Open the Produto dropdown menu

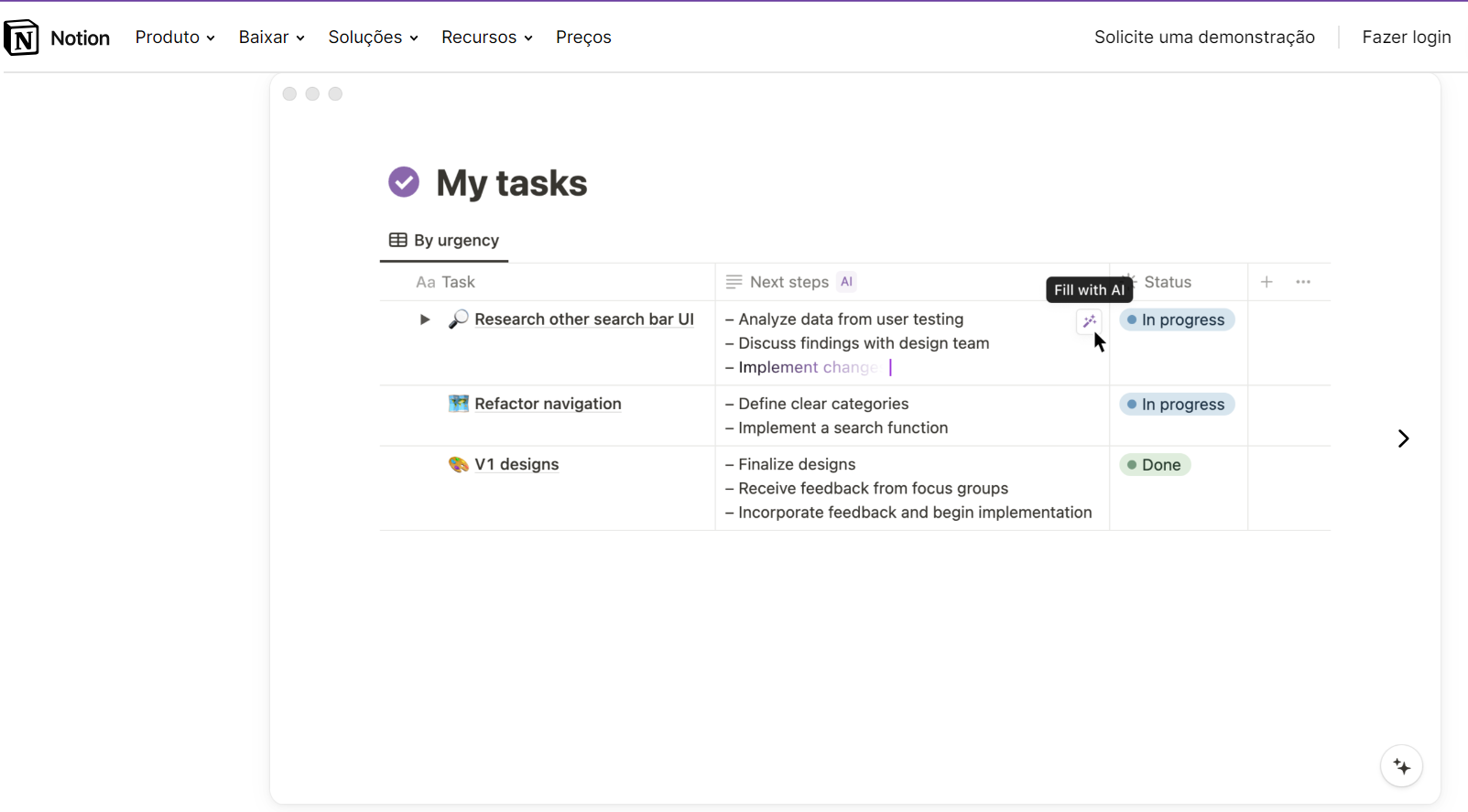(x=175, y=38)
